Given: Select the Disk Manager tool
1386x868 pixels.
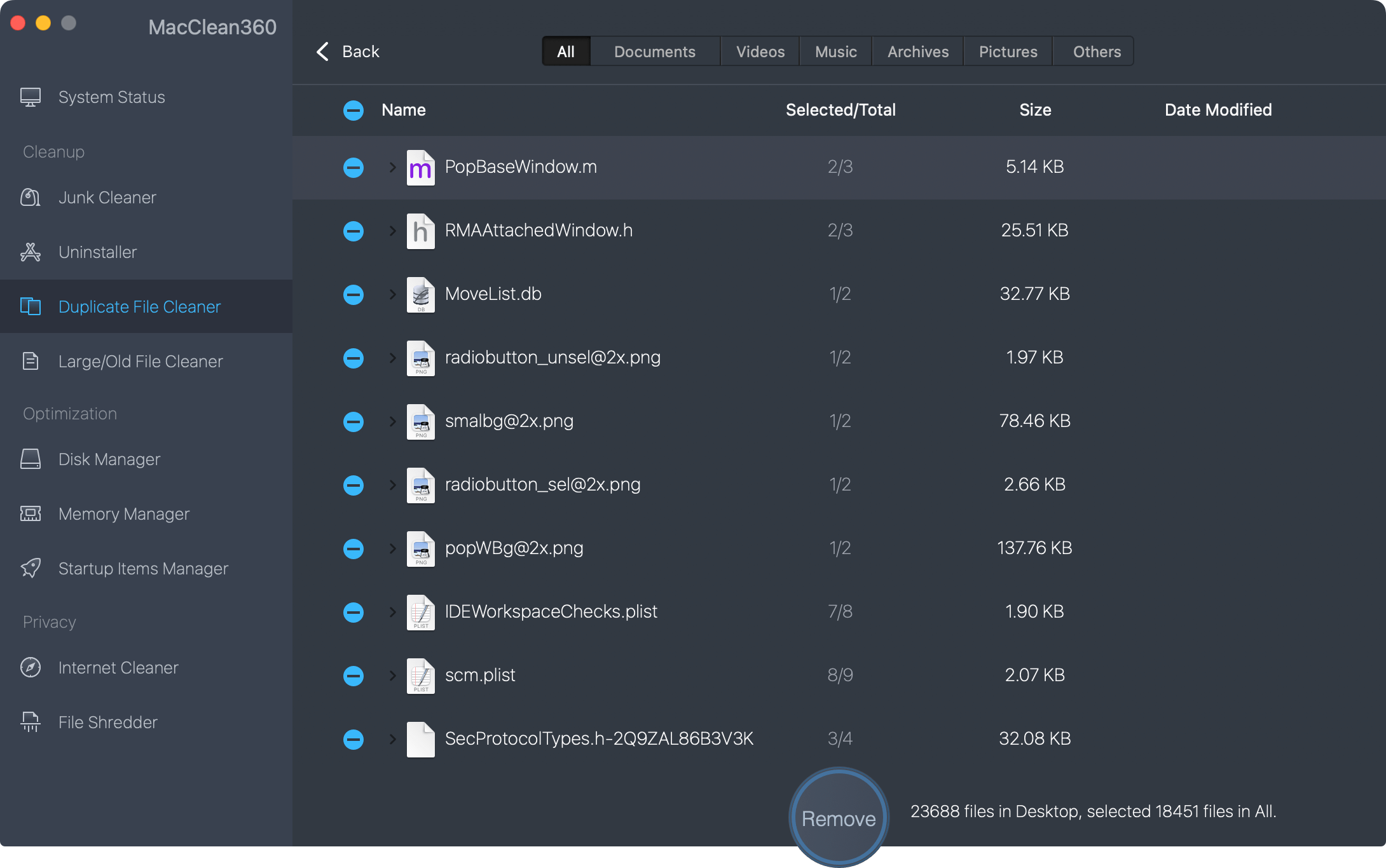Looking at the screenshot, I should (109, 459).
